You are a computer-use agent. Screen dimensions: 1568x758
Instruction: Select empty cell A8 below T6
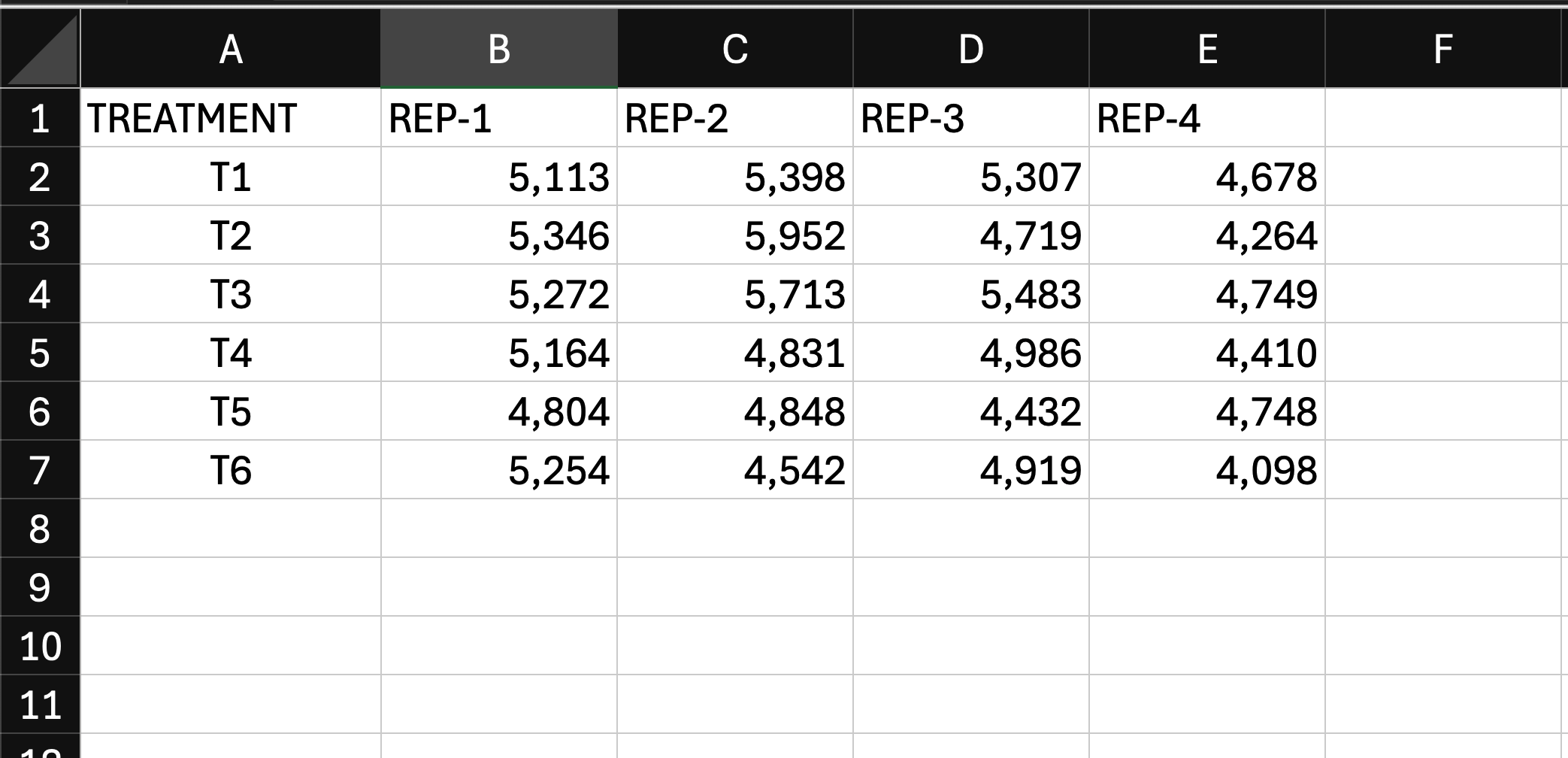229,529
